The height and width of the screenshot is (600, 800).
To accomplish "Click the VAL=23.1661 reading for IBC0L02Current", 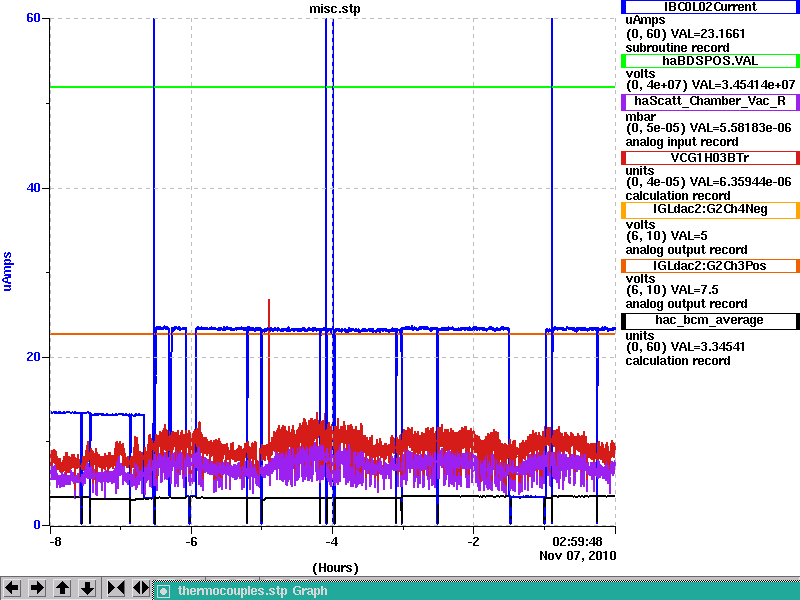I will pyautogui.click(x=708, y=34).
